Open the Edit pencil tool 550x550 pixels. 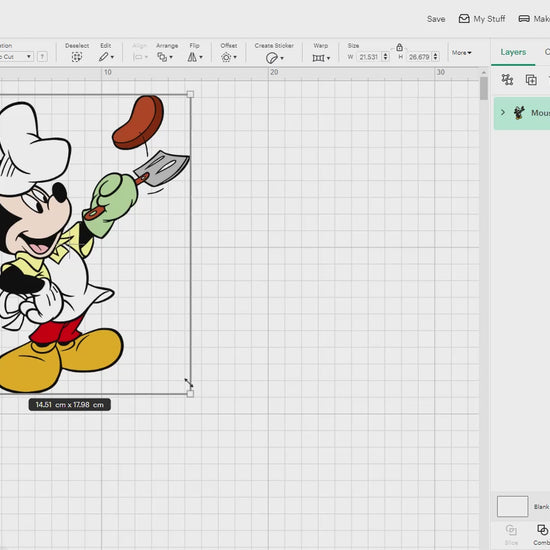point(103,57)
